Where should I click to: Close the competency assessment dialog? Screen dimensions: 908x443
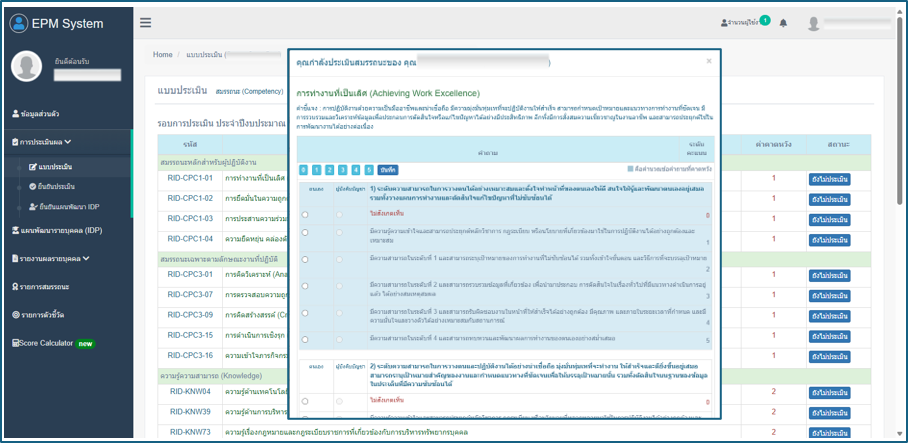tap(709, 61)
